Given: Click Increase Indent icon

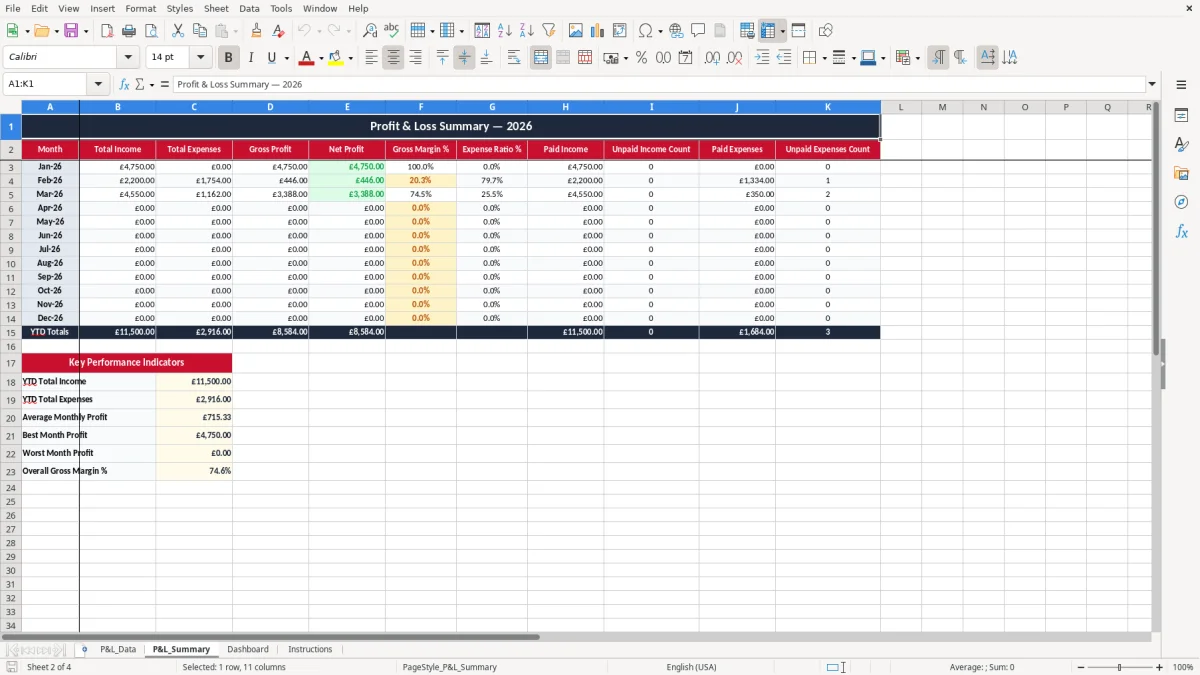Looking at the screenshot, I should (762, 58).
